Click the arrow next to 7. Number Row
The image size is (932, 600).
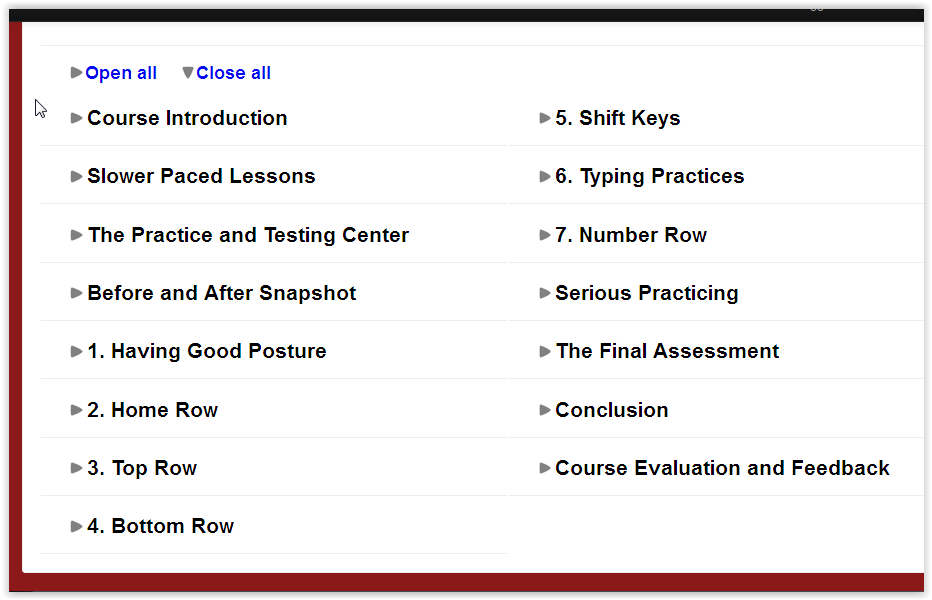545,234
